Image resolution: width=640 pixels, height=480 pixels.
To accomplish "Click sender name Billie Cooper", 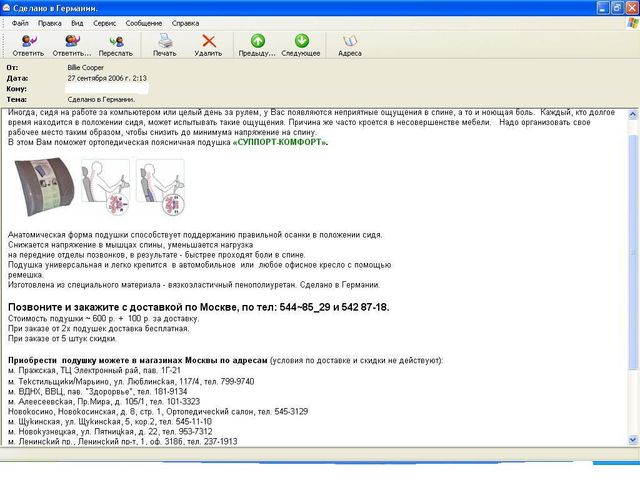I will (x=87, y=66).
